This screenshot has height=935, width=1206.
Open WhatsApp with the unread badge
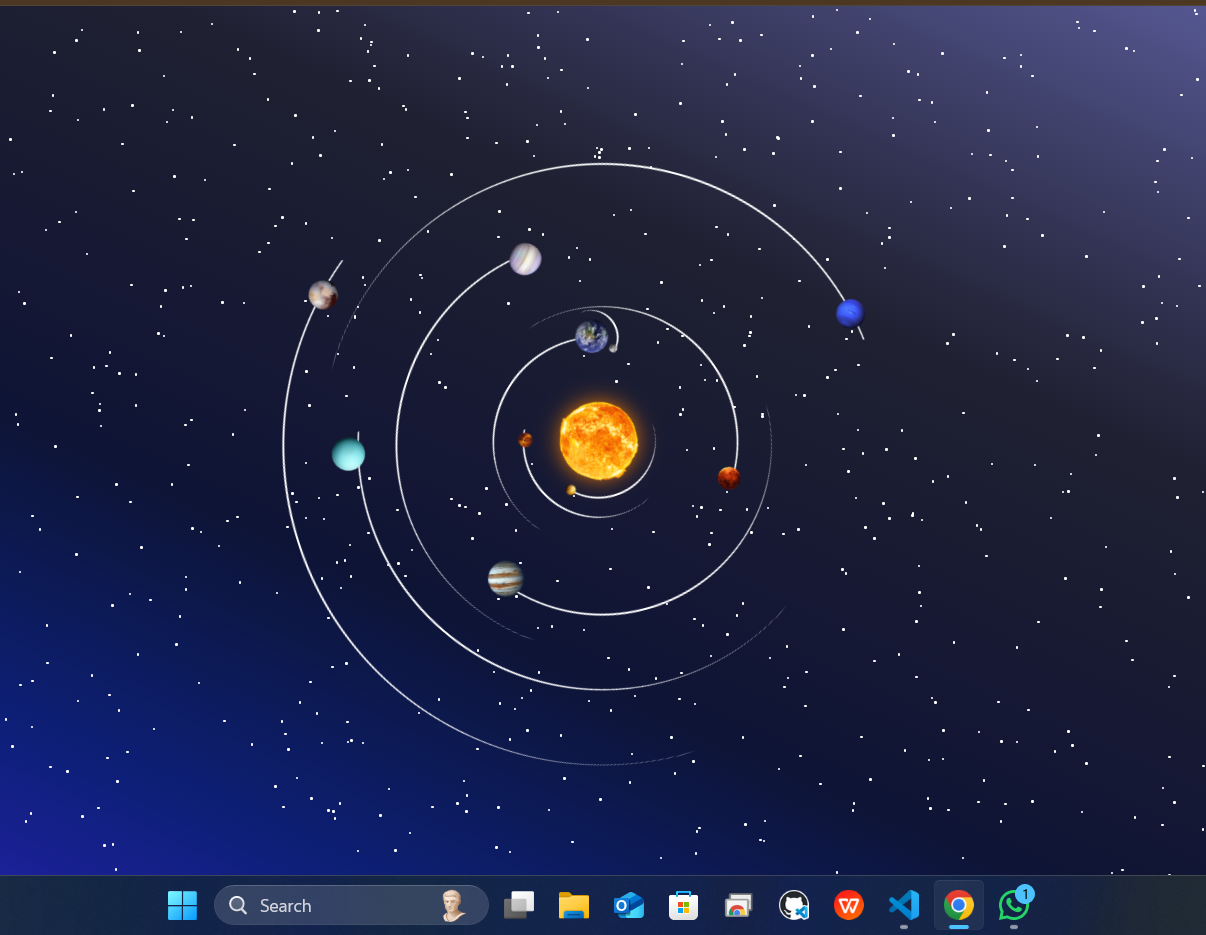[1013, 906]
